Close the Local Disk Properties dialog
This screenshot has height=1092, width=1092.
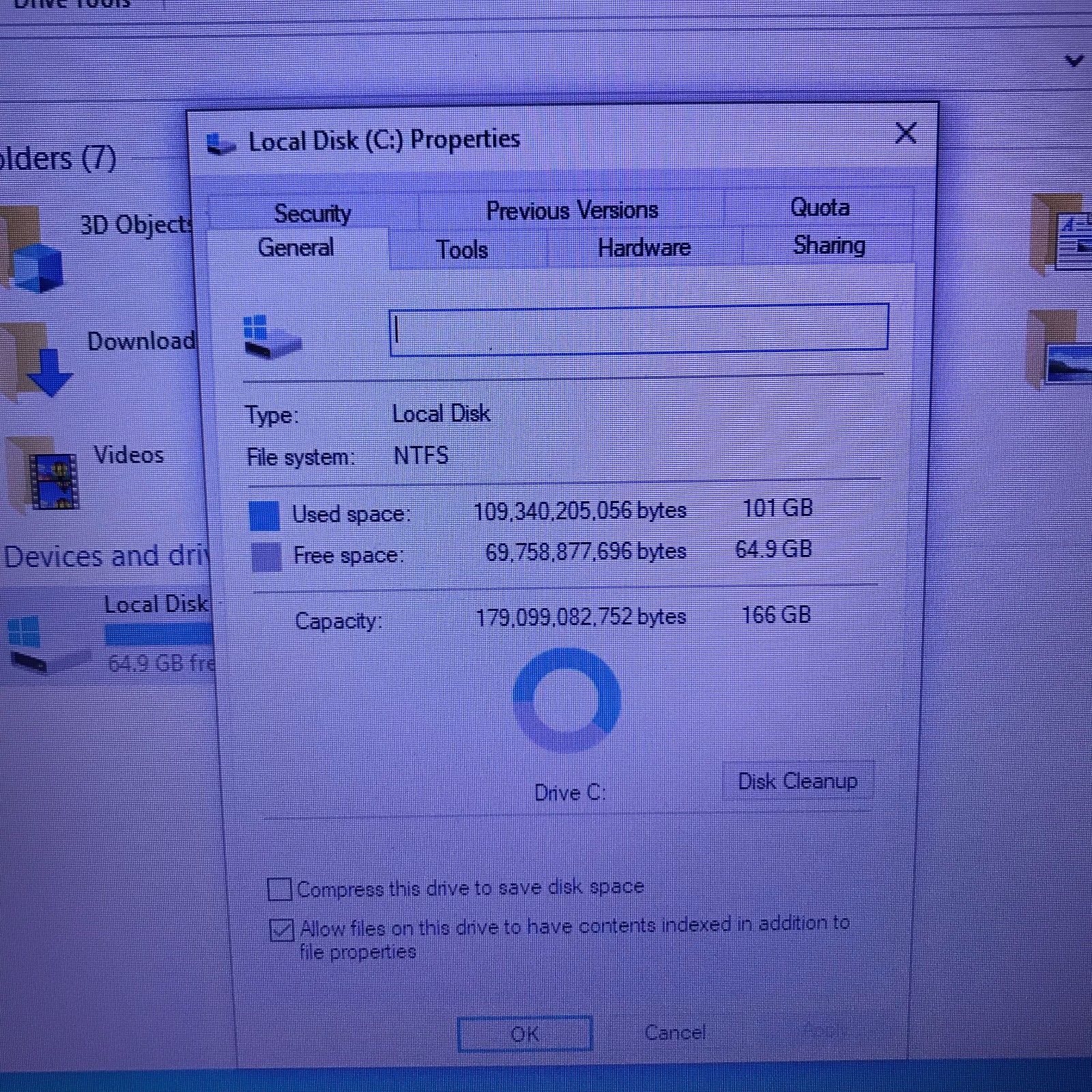(x=906, y=132)
